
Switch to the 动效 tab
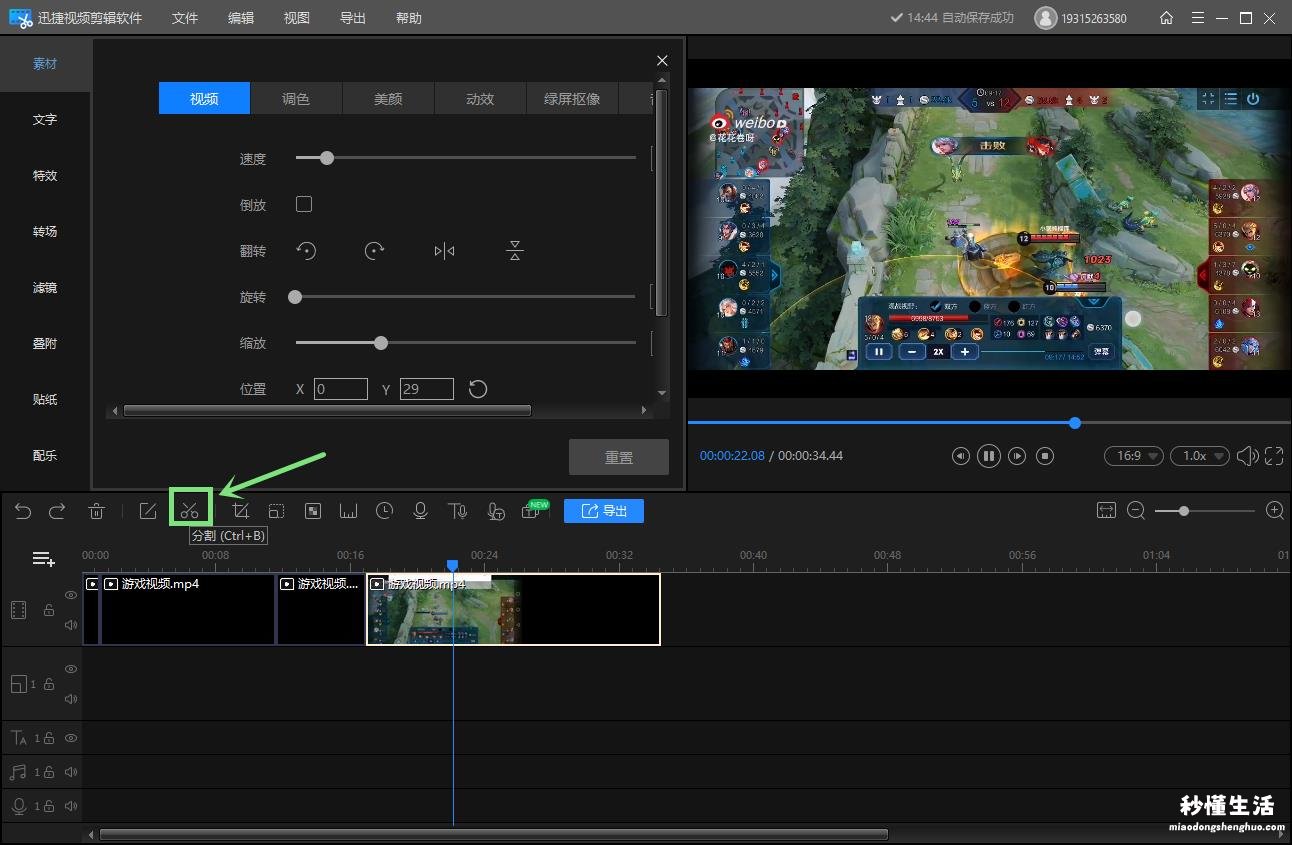click(480, 98)
